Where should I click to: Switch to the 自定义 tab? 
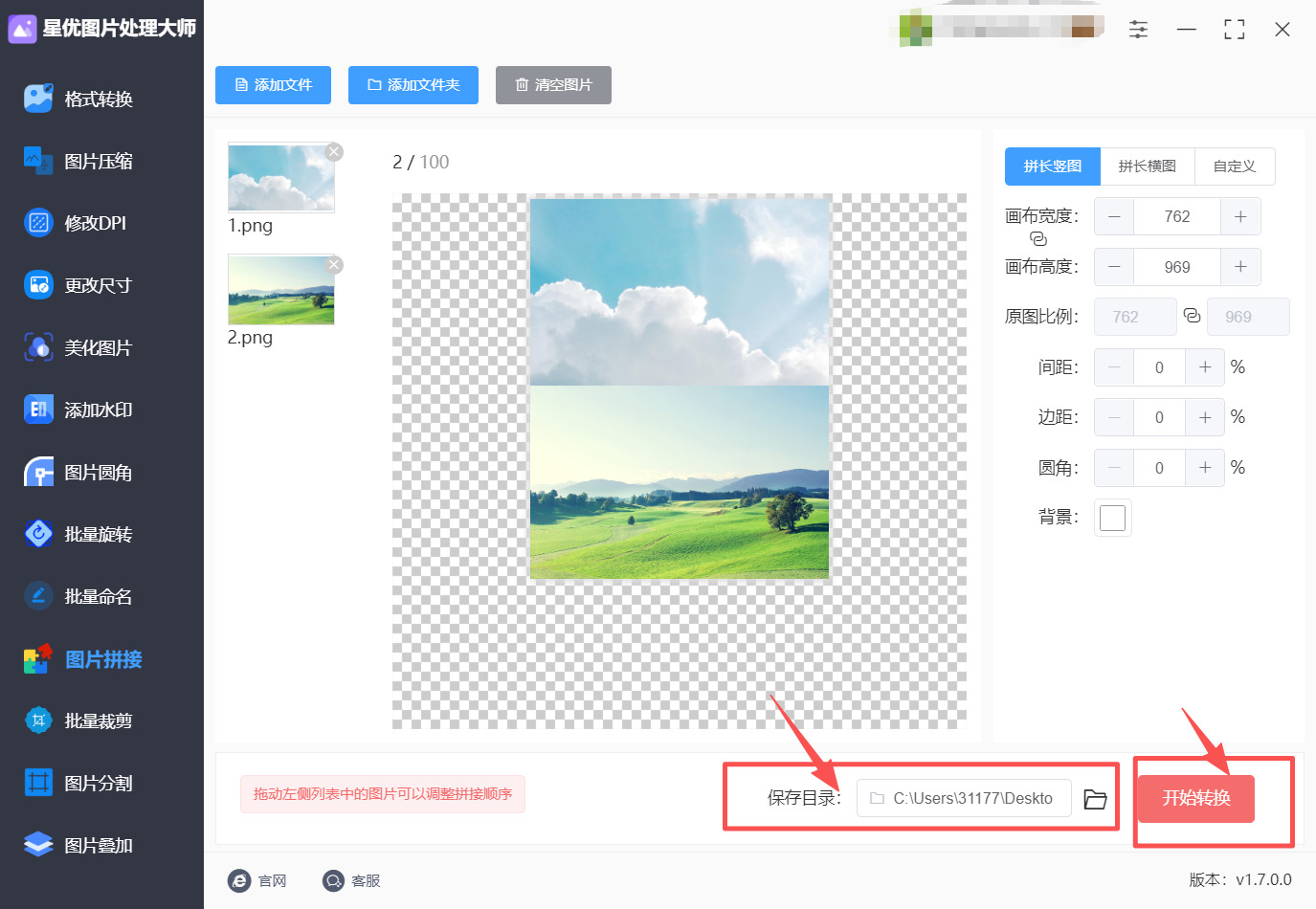click(1235, 166)
